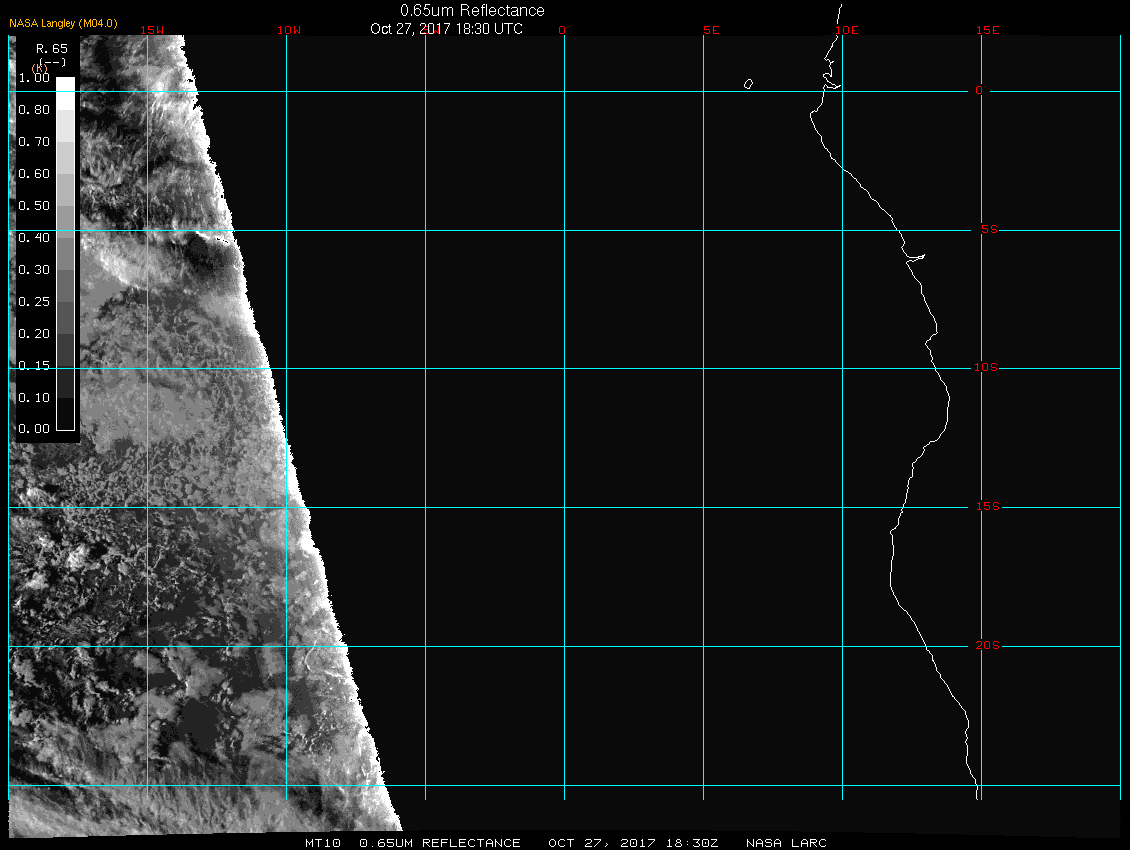Select the 10W longitude label
The image size is (1130, 850).
pos(288,30)
